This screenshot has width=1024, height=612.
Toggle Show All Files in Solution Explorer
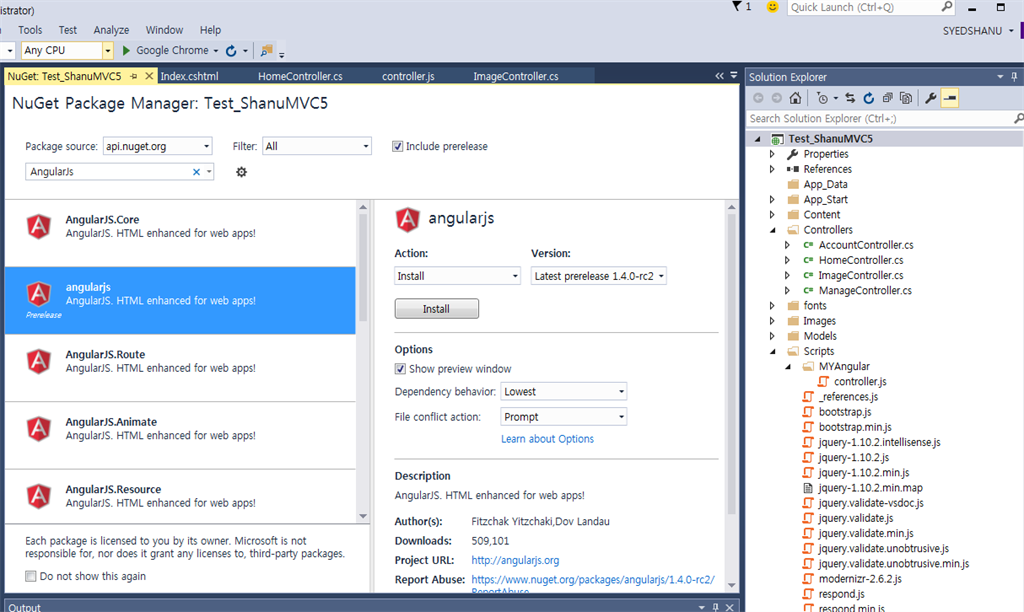[x=906, y=97]
